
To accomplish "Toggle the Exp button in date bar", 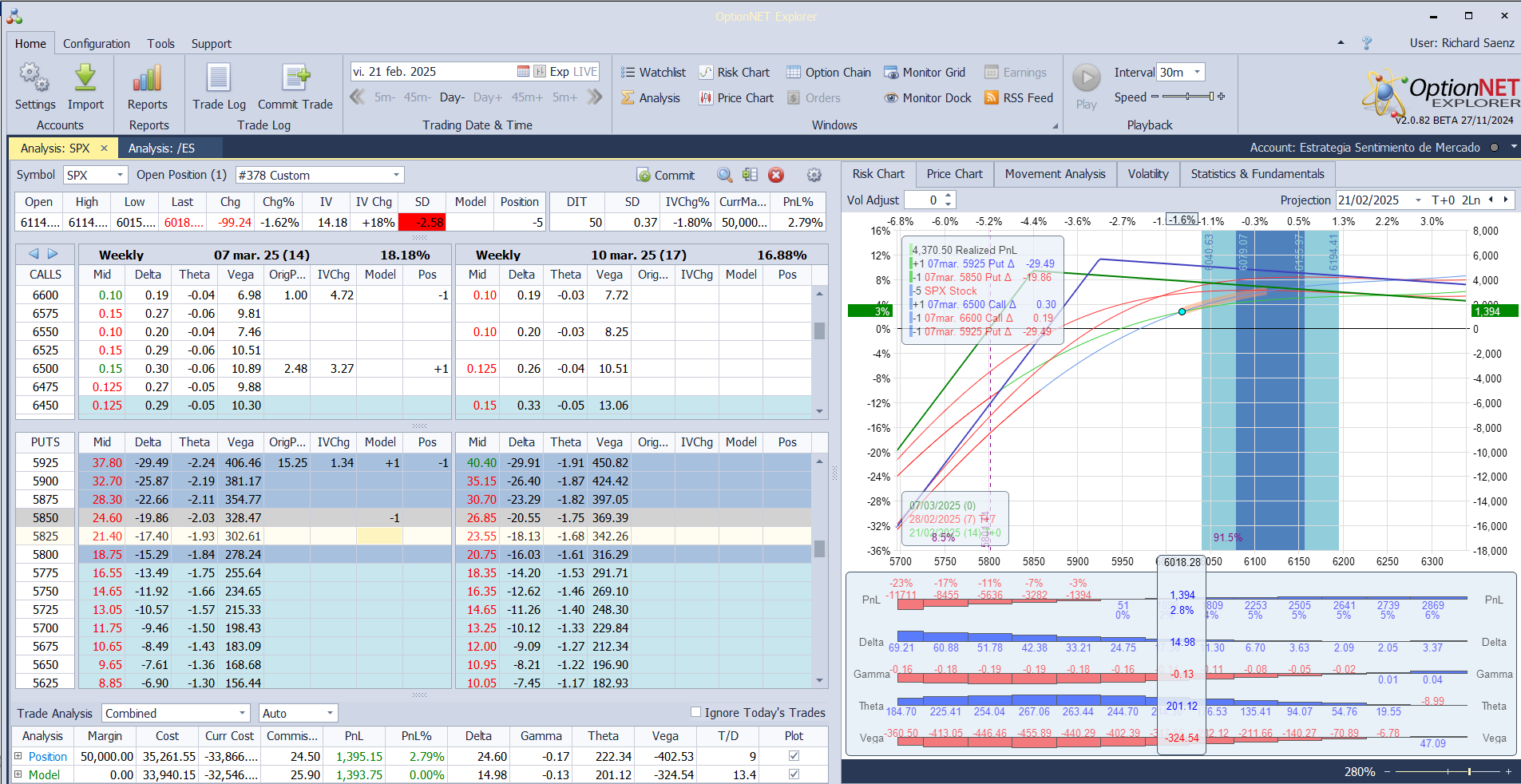I will 559,72.
